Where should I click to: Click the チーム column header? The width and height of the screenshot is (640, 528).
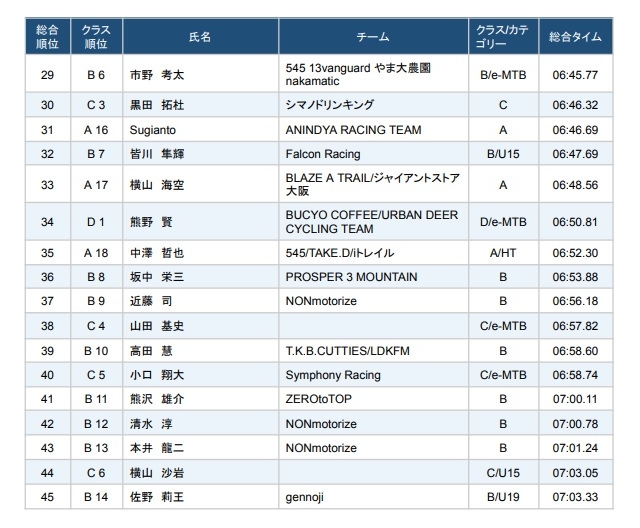(372, 37)
